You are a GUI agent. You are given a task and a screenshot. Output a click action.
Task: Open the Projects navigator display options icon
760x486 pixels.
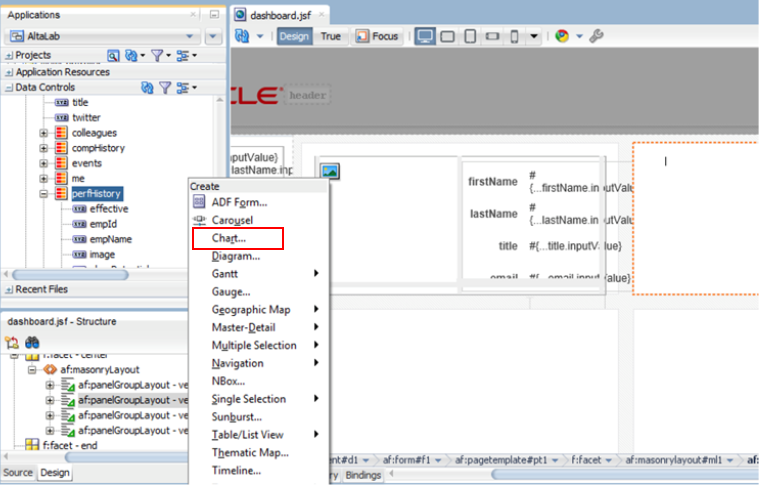coord(183,56)
